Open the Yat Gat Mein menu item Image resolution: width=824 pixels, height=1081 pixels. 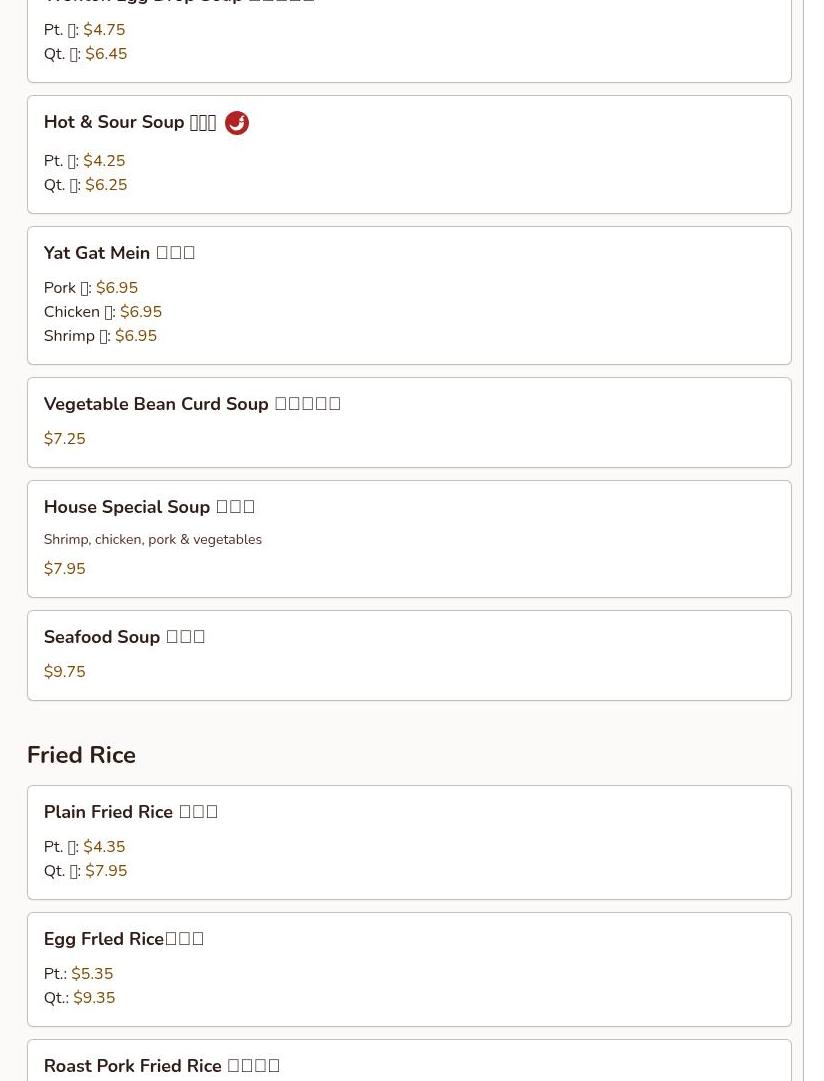coord(409,295)
